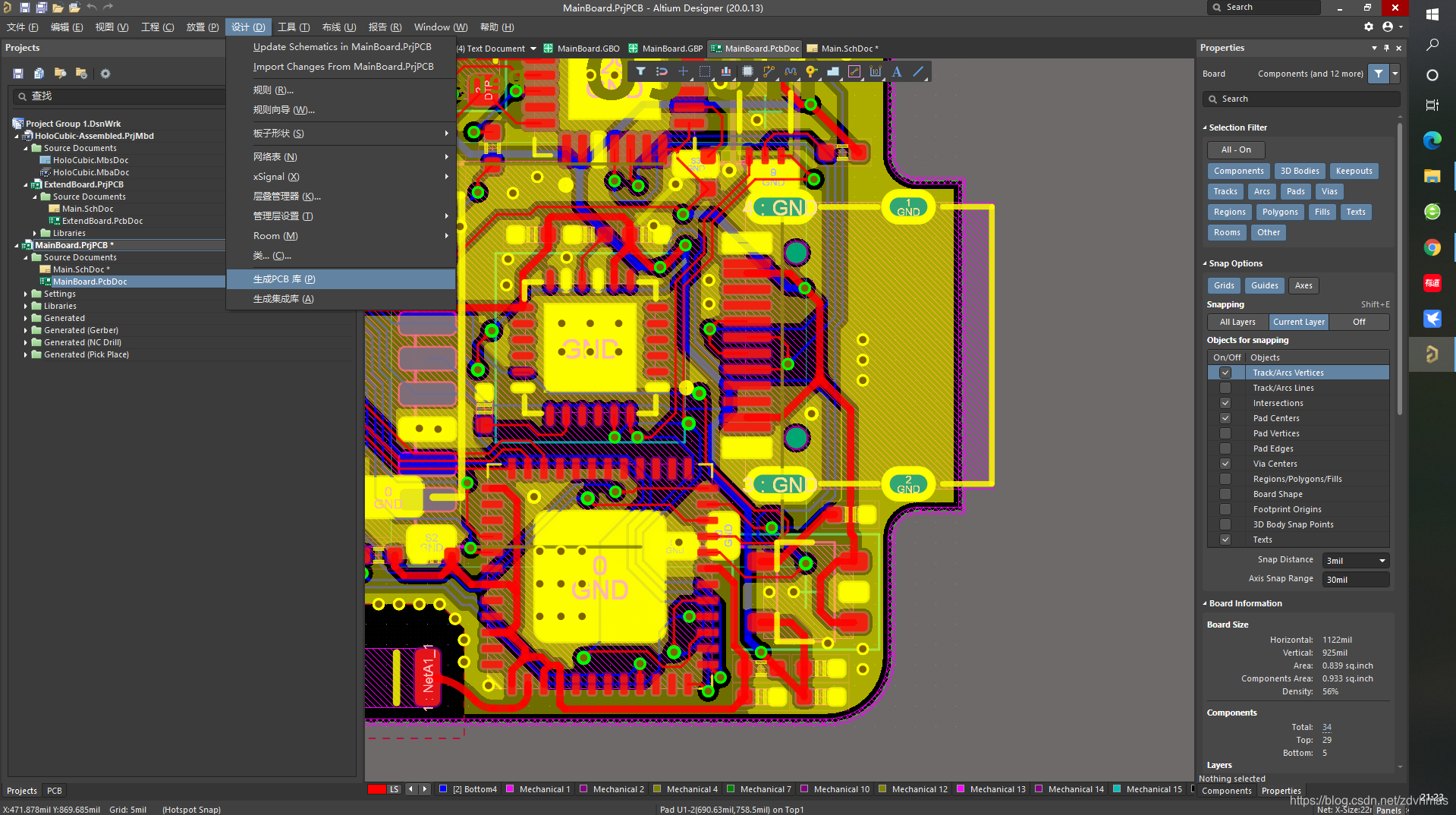Choose the move objects cross tool
Screen dimensions: 1456x815
[x=683, y=71]
